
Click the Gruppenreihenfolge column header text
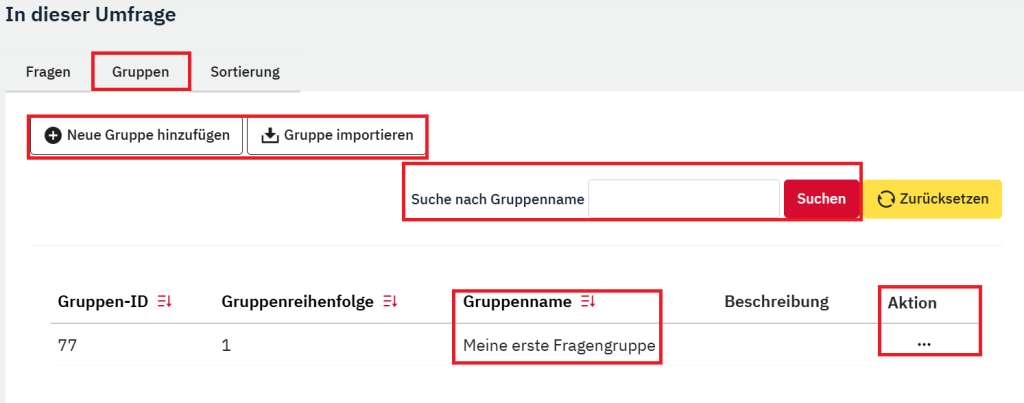(x=298, y=302)
